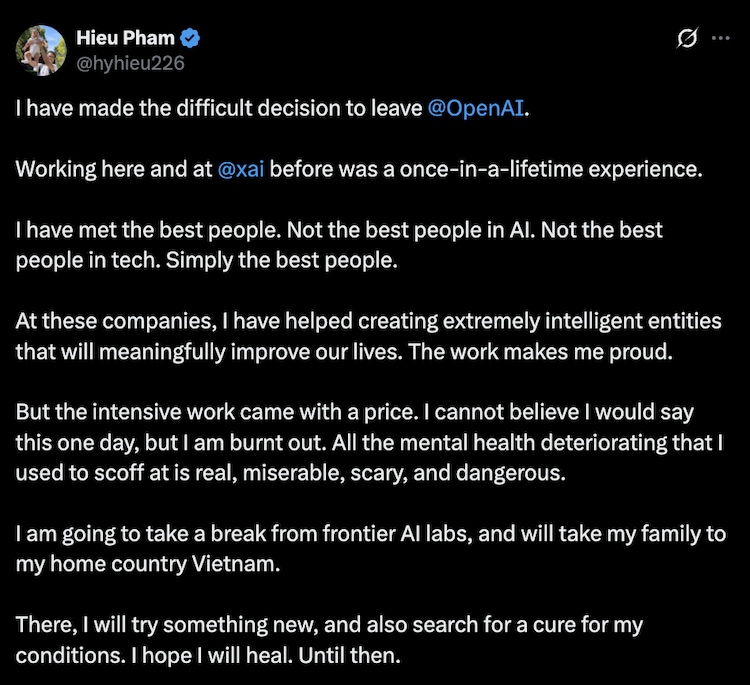Viewport: 750px width, 685px height.
Task: Open the @hyhieu226 handle link
Action: tap(130, 61)
